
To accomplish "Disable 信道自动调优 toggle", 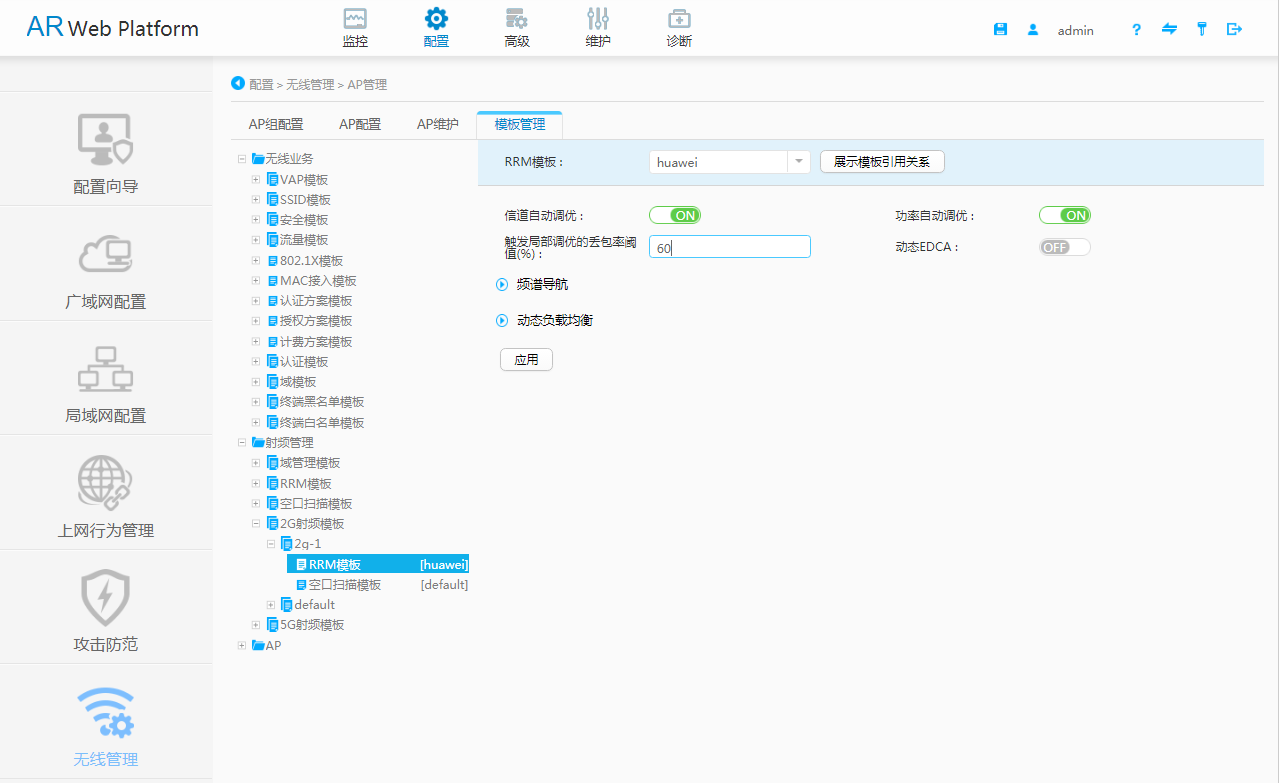I will click(x=675, y=214).
